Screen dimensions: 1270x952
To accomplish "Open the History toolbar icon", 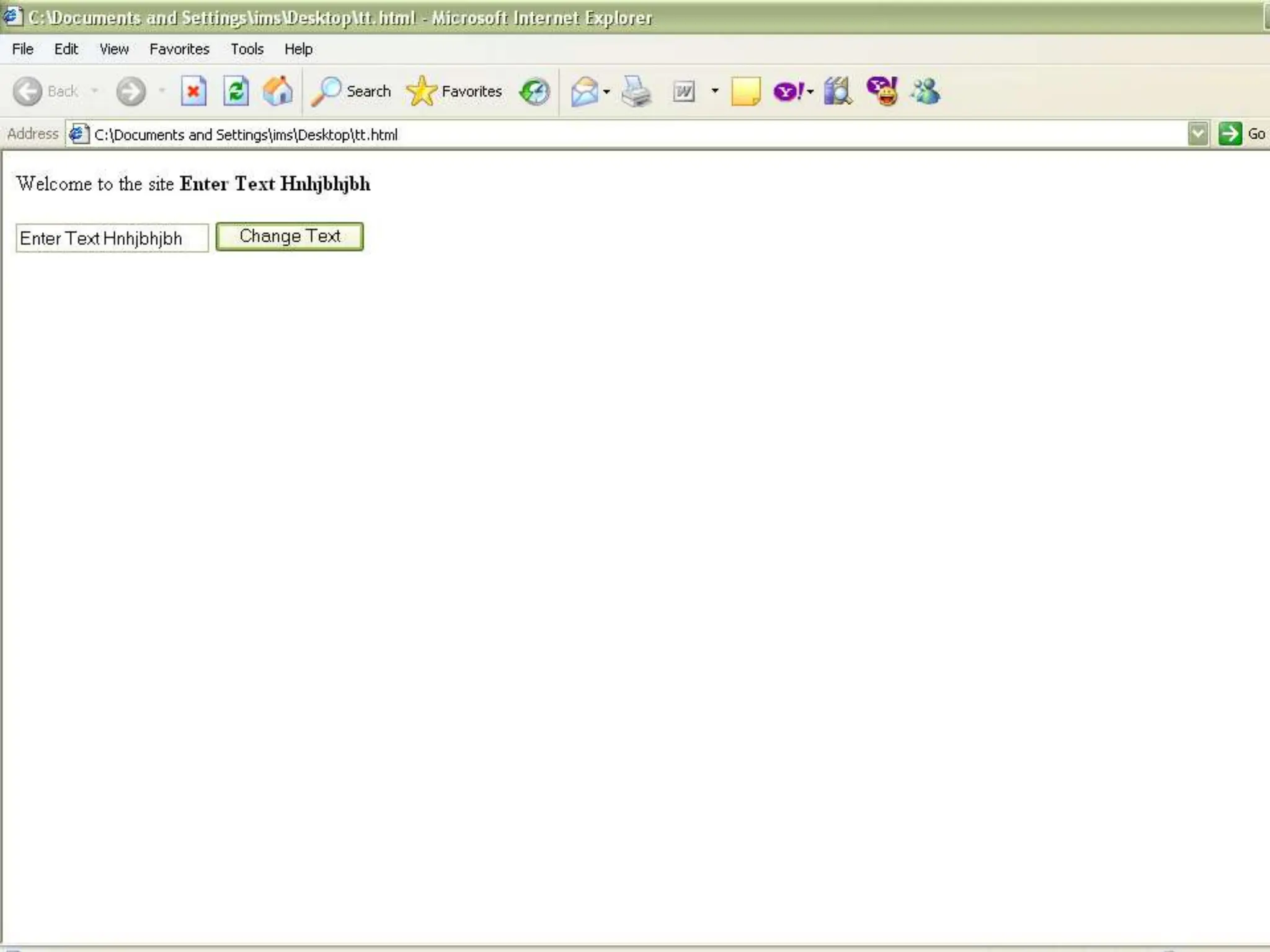I will 535,92.
